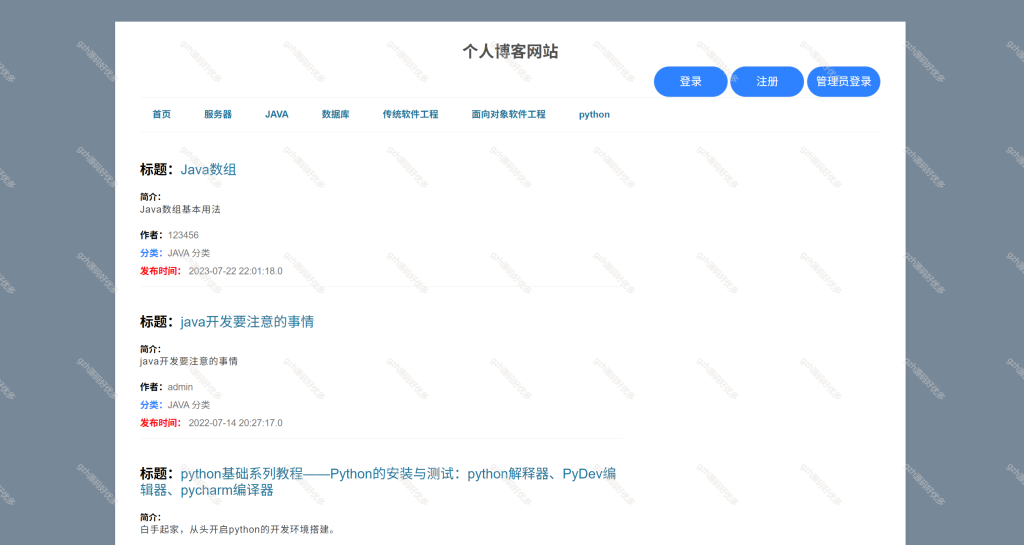The height and width of the screenshot is (545, 1024).
Task: Click the JAVA 分类 text under java开发要注意的事情
Action: coord(189,405)
